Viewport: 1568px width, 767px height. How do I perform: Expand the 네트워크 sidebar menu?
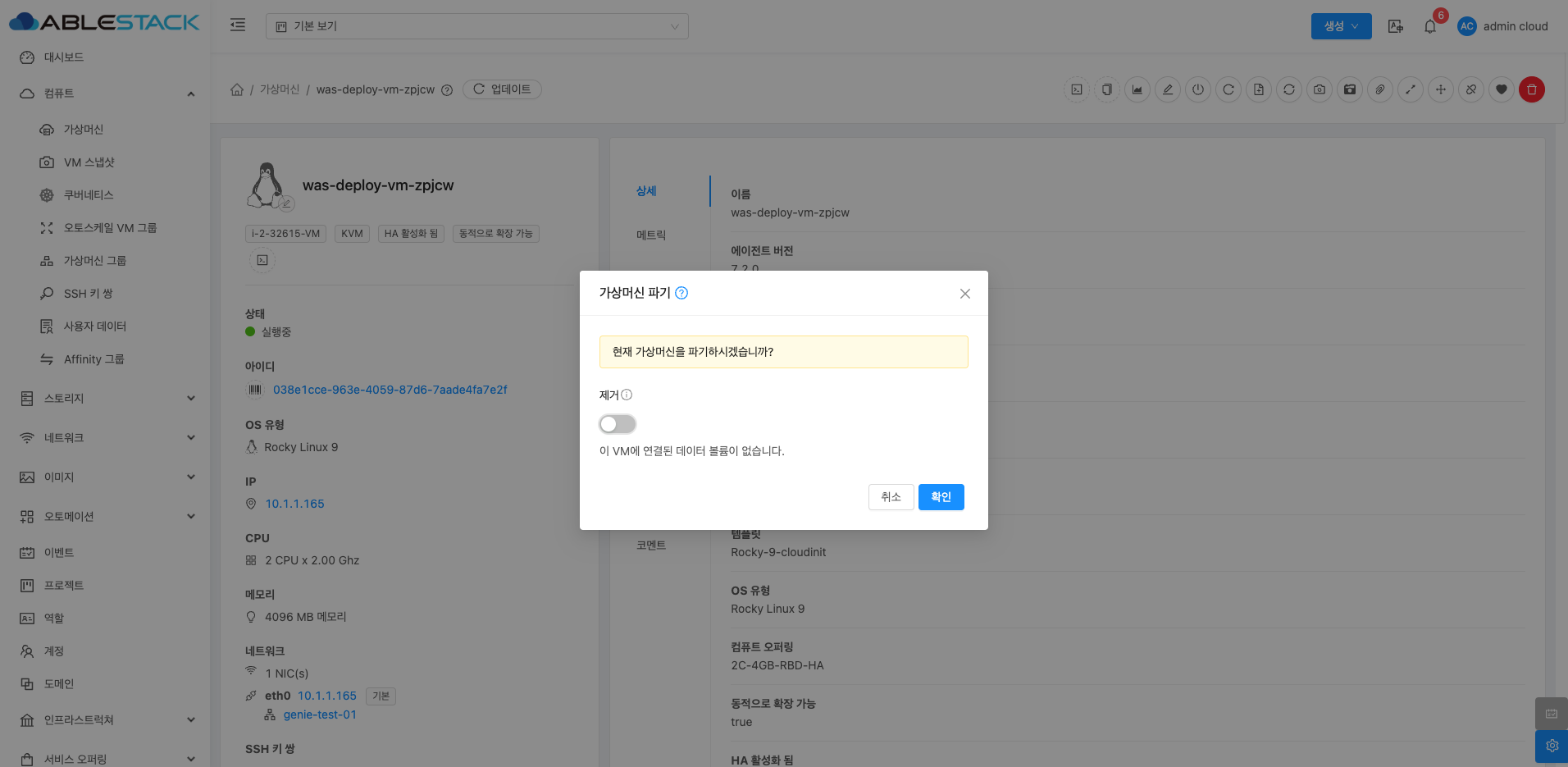tap(107, 438)
